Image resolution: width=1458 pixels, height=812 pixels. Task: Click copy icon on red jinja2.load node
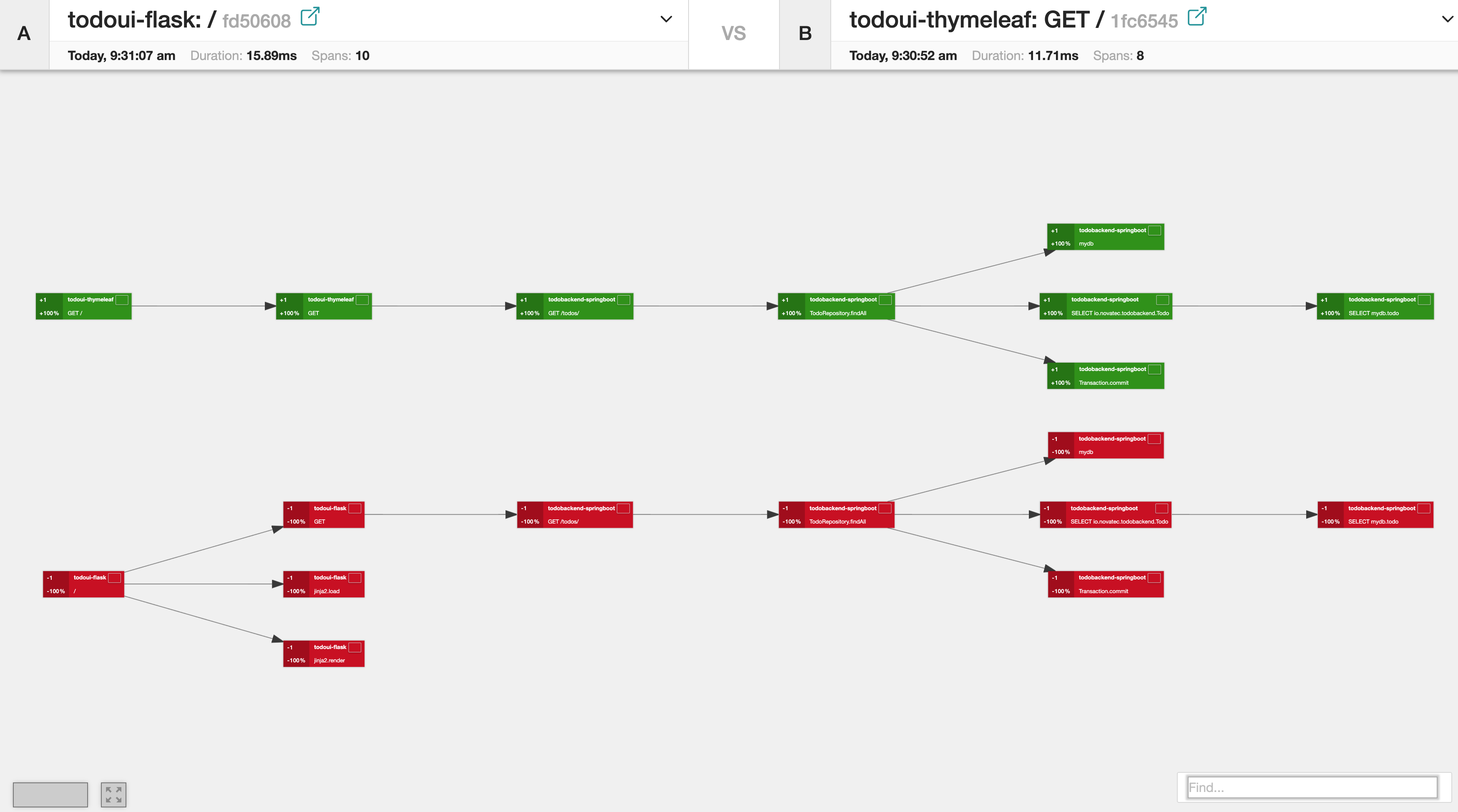pos(355,578)
